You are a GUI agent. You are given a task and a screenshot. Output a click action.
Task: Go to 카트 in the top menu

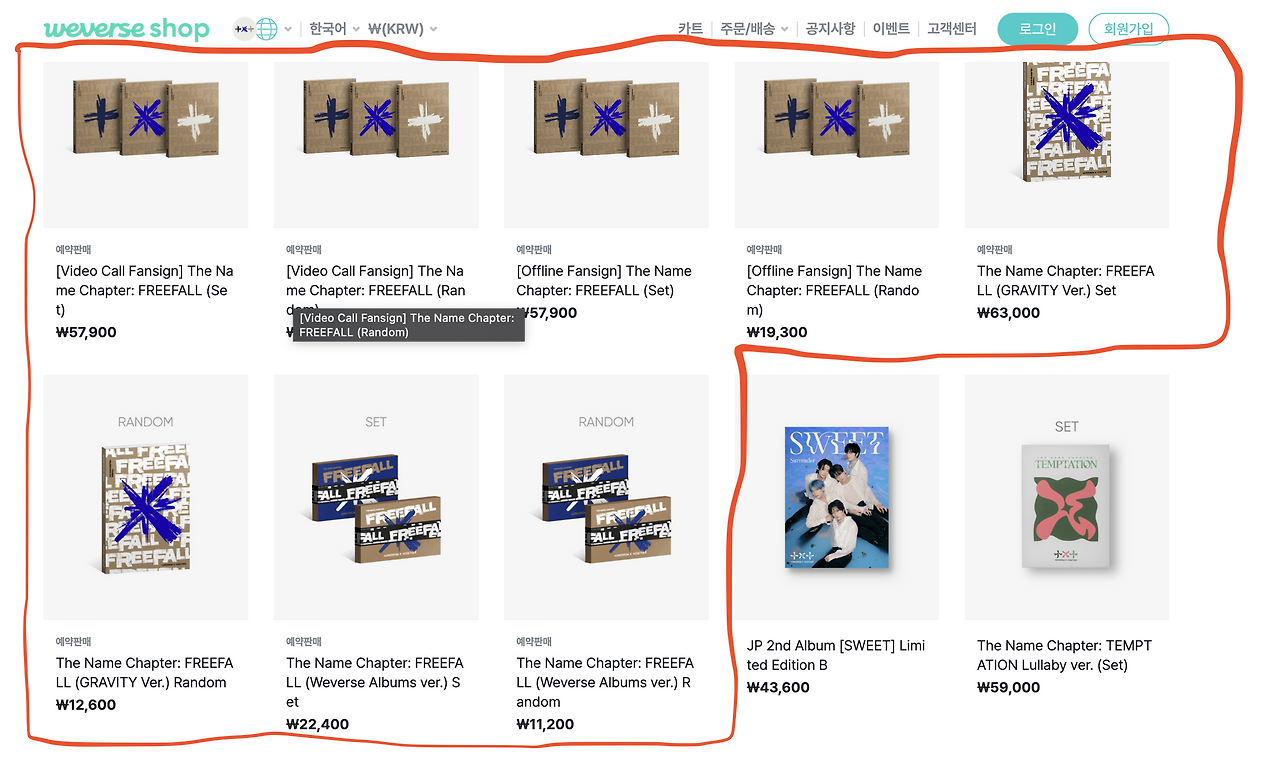click(x=690, y=29)
